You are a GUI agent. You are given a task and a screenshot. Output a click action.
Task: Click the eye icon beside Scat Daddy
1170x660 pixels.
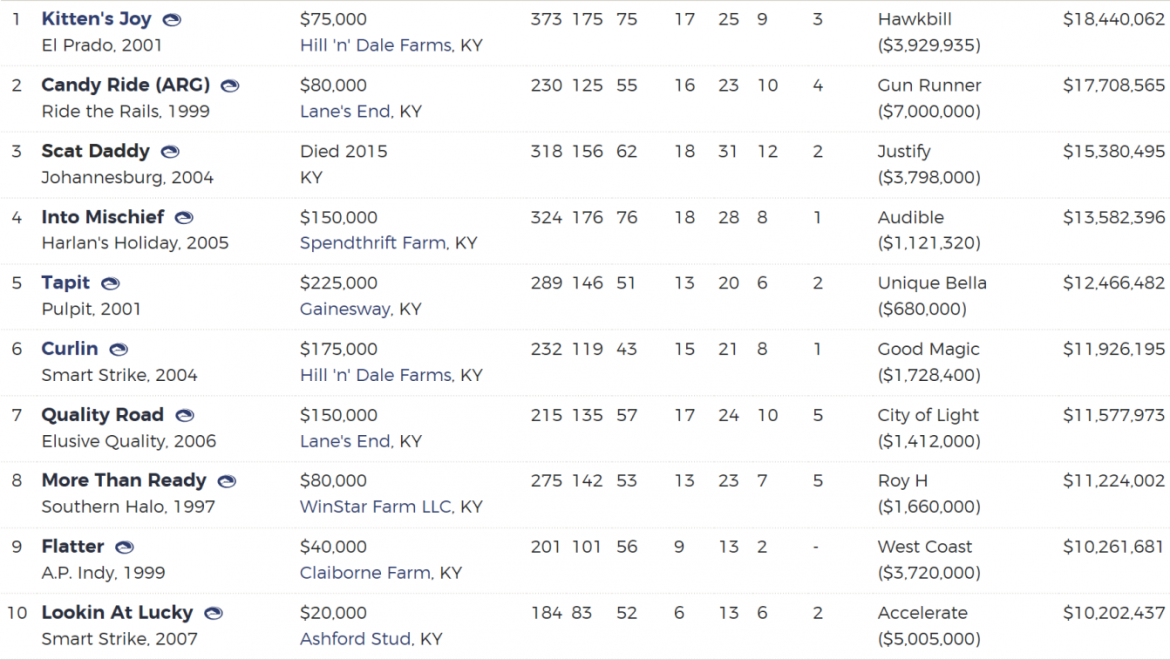(x=170, y=152)
